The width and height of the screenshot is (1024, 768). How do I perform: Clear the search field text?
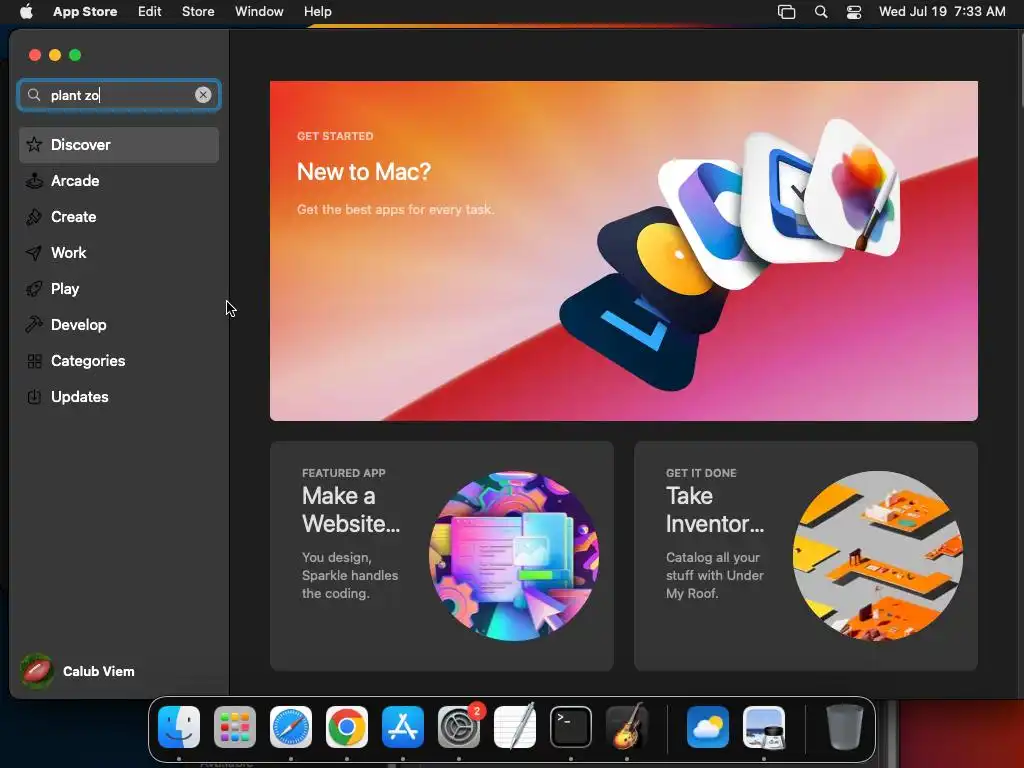pyautogui.click(x=203, y=95)
